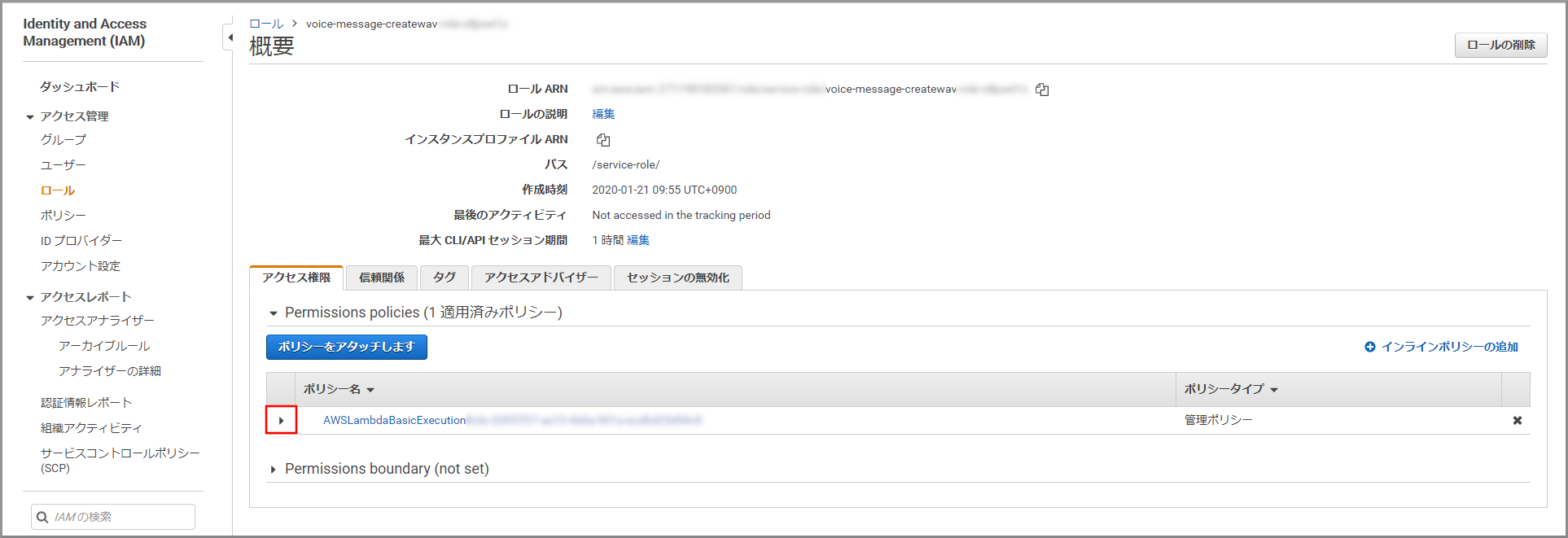Copy the instance profile ARN icon
This screenshot has height=538, width=1568.
coord(603,140)
